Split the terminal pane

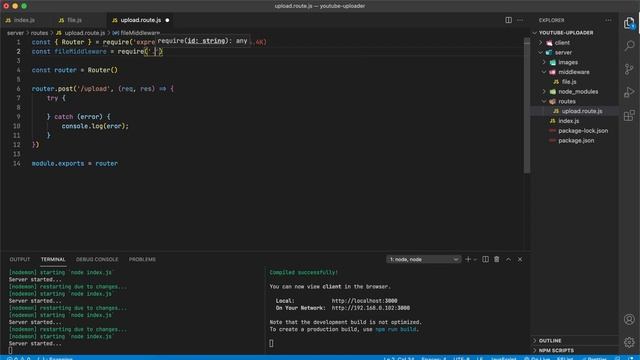[485, 259]
